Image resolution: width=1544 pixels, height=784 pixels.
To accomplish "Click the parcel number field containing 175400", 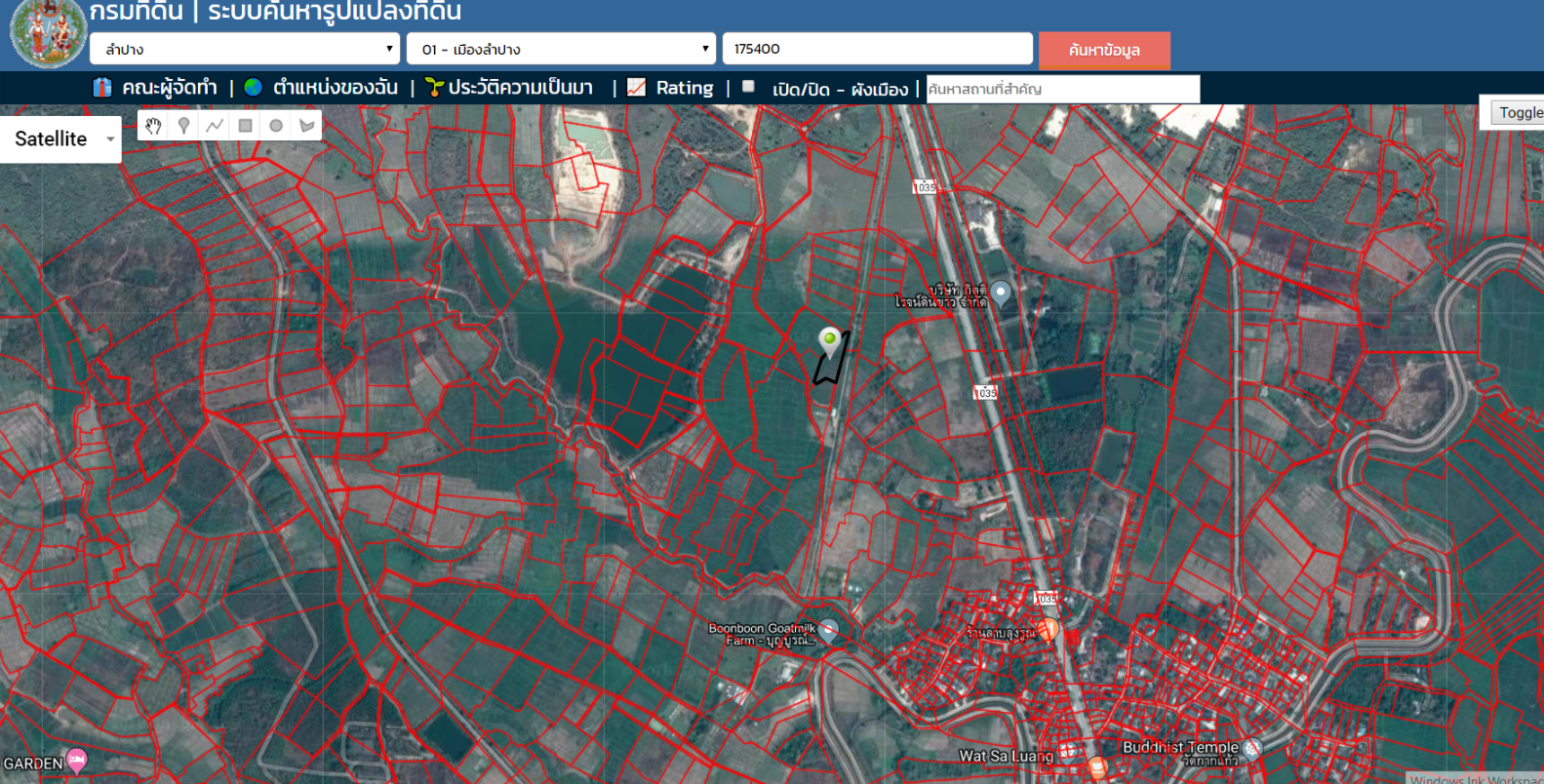I will click(x=877, y=49).
